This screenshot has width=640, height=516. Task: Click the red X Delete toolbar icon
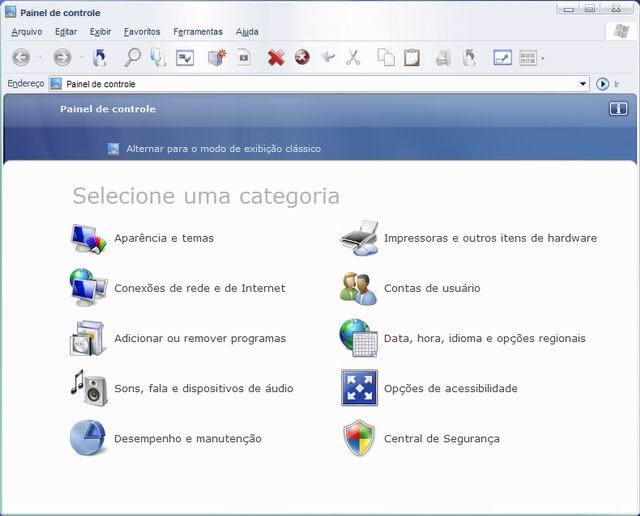tap(276, 58)
